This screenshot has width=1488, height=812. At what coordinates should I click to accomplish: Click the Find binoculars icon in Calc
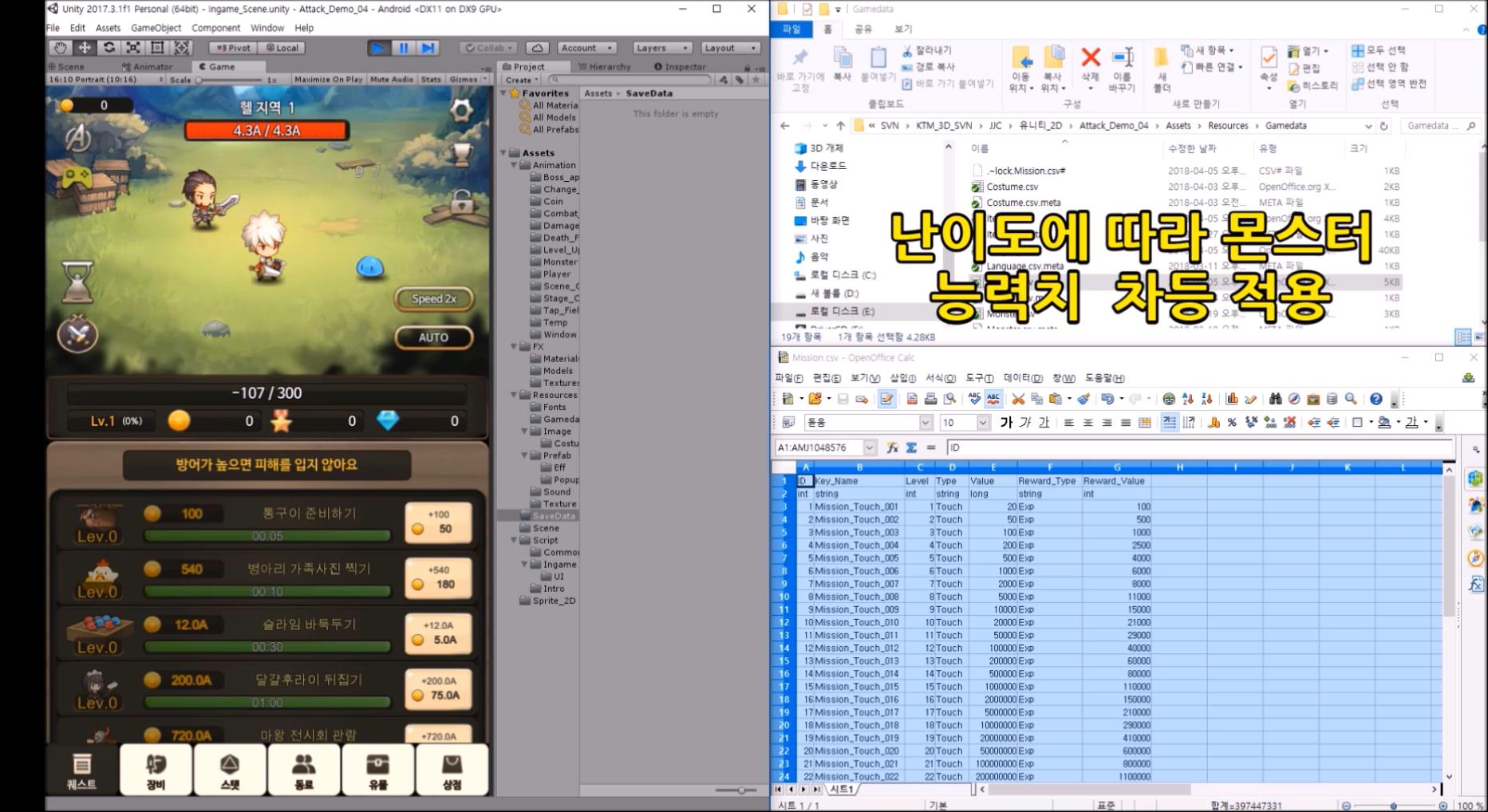1275,399
